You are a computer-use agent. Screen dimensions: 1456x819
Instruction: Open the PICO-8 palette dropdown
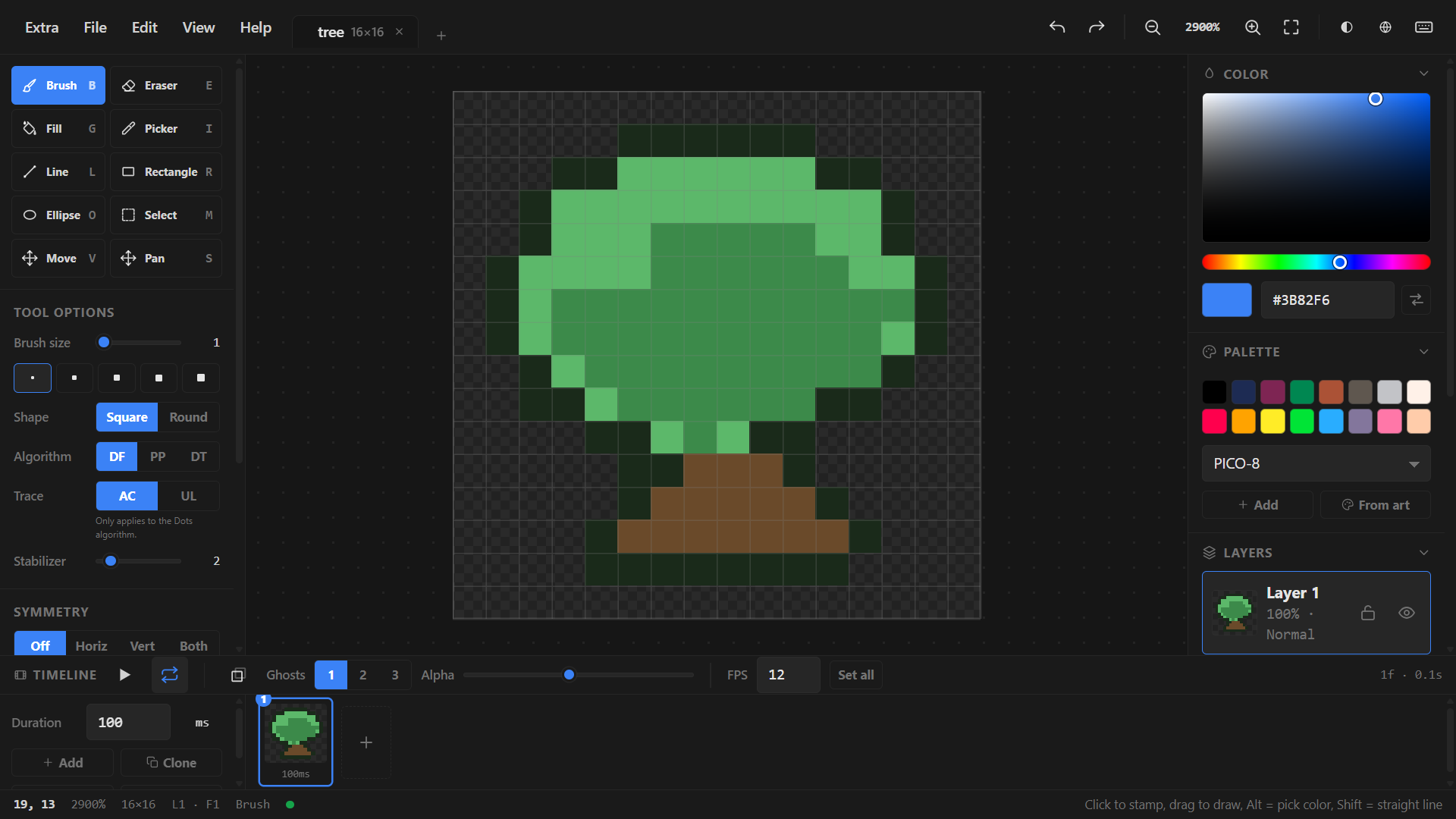1316,463
